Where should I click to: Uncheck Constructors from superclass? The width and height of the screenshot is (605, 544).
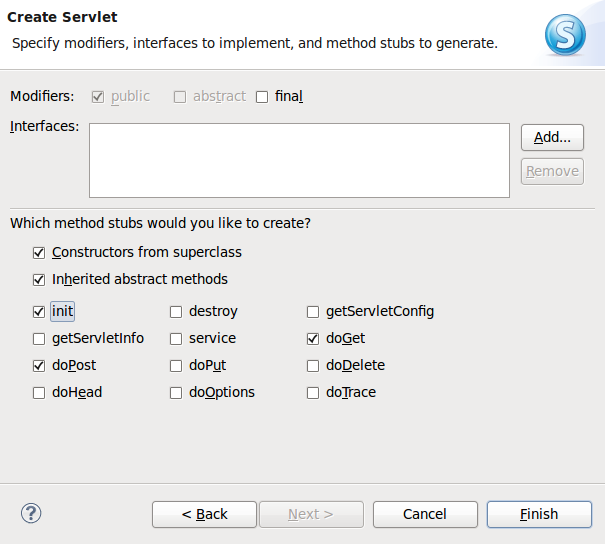39,253
